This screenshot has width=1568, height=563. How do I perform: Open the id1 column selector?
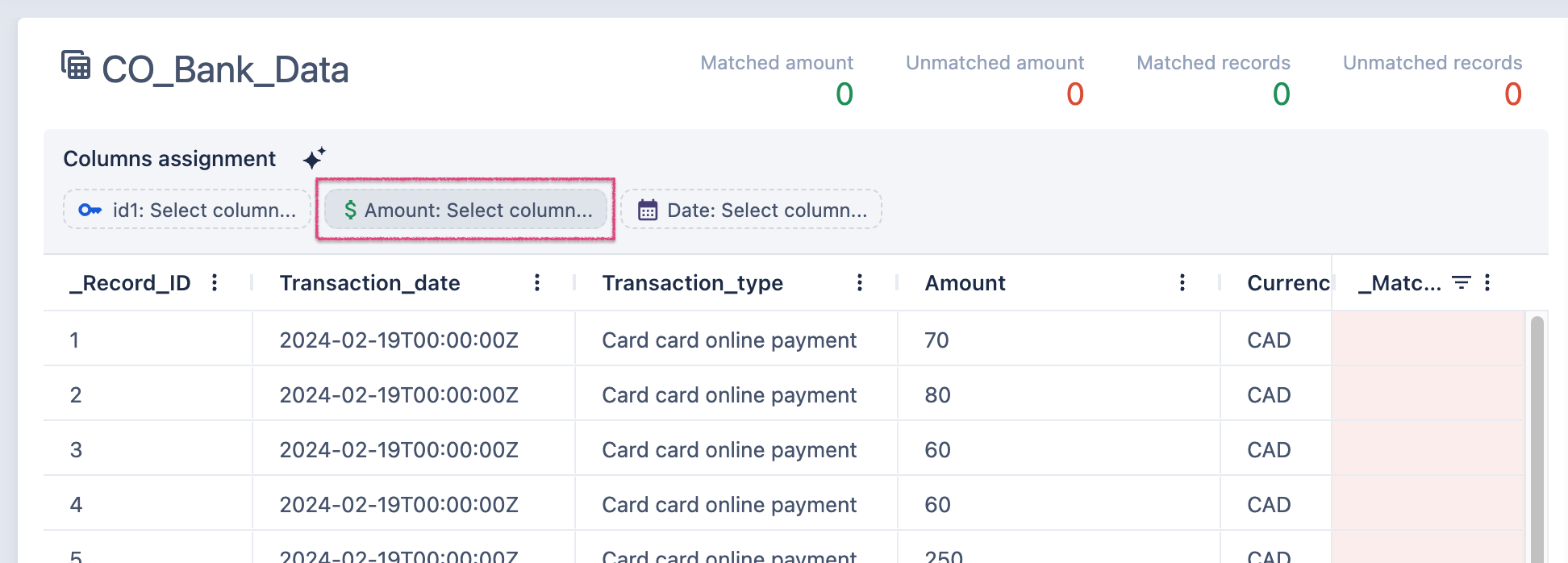coord(187,210)
